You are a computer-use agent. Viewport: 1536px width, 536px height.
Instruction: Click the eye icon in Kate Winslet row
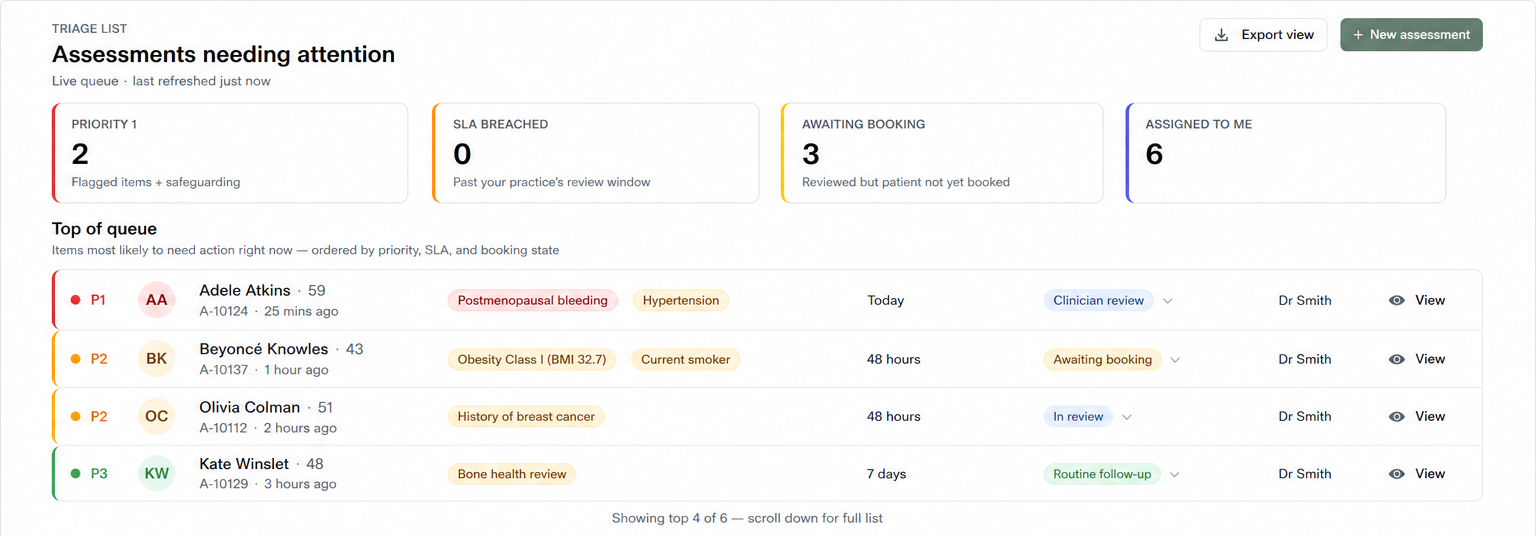pyautogui.click(x=1397, y=474)
